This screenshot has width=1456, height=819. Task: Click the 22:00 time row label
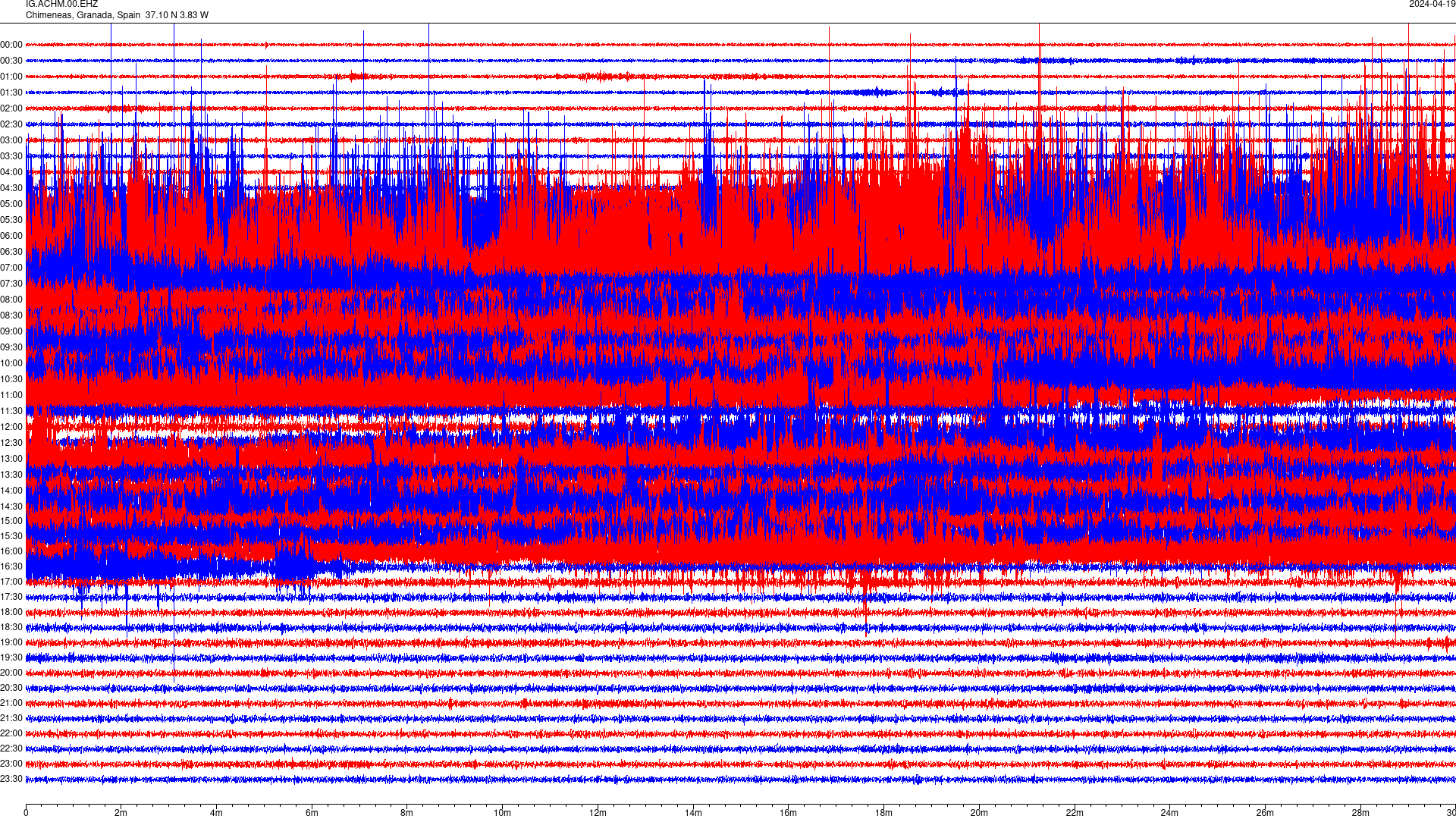coord(11,733)
